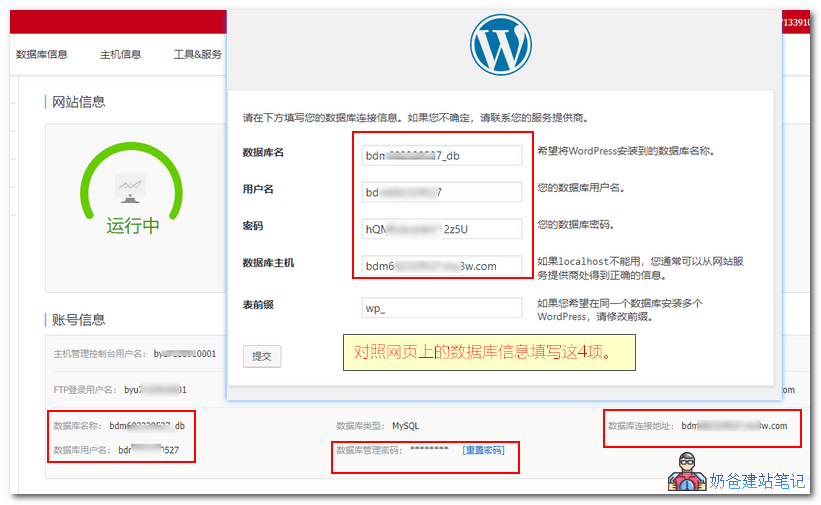Click the 账号信息 section heading
Image resolution: width=821 pixels, height=505 pixels.
[79, 320]
